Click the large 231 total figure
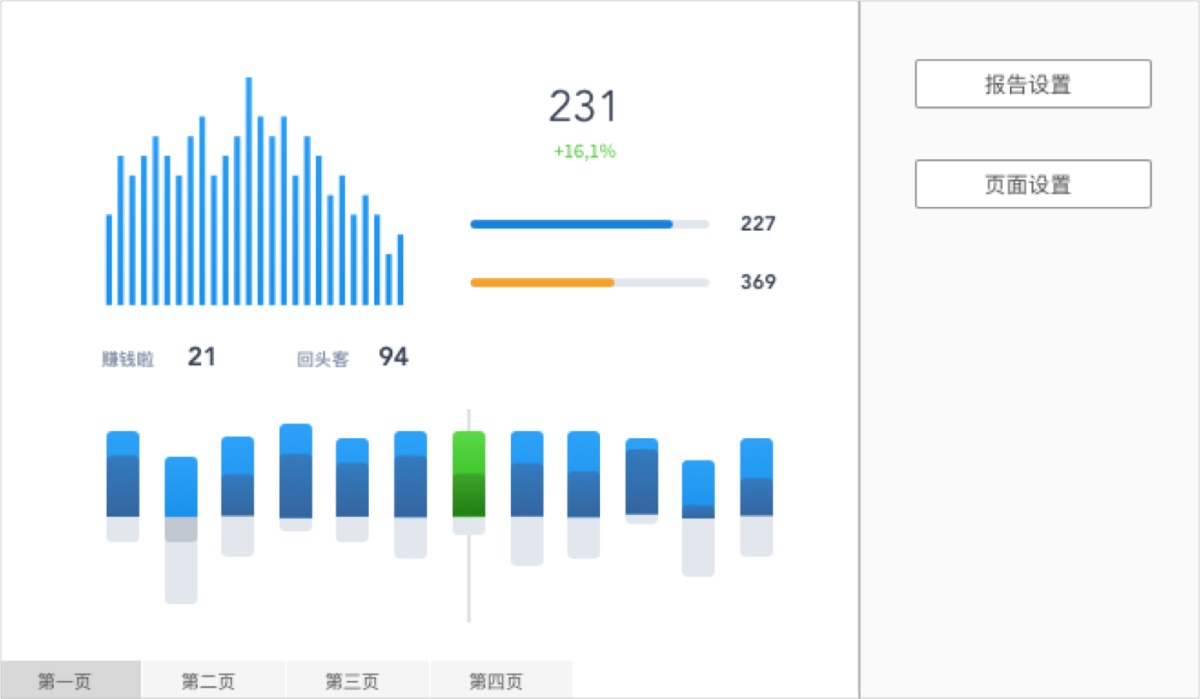The image size is (1200, 699). (583, 107)
